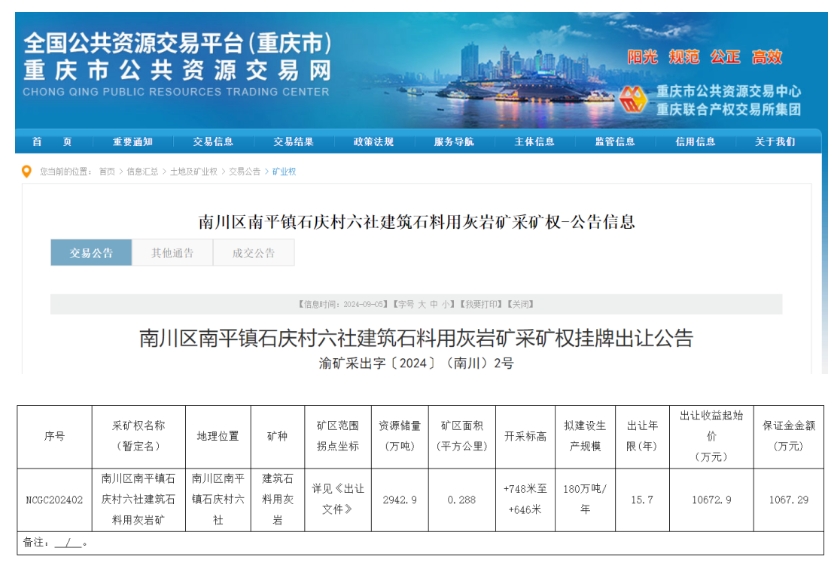Open the 关于我们 page
Screen dimensions: 838x565
click(775, 142)
